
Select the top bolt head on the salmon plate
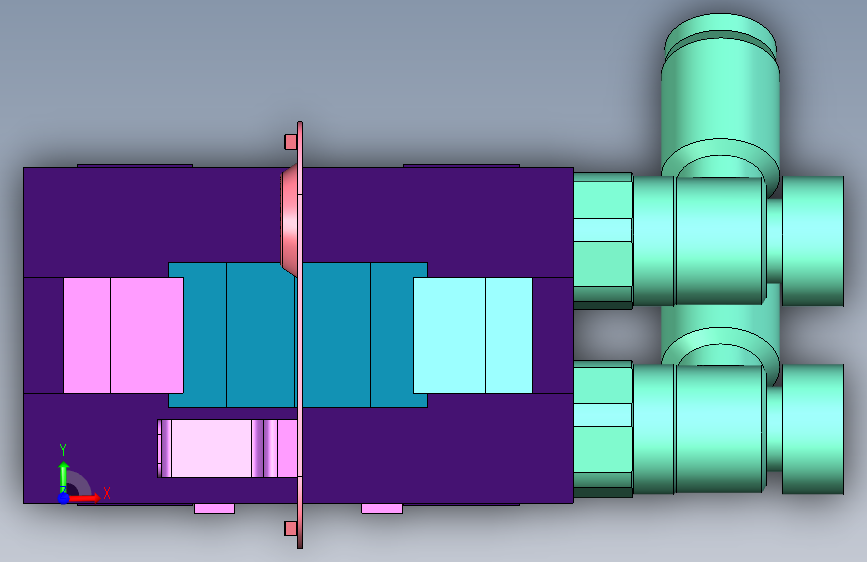pyautogui.click(x=291, y=142)
